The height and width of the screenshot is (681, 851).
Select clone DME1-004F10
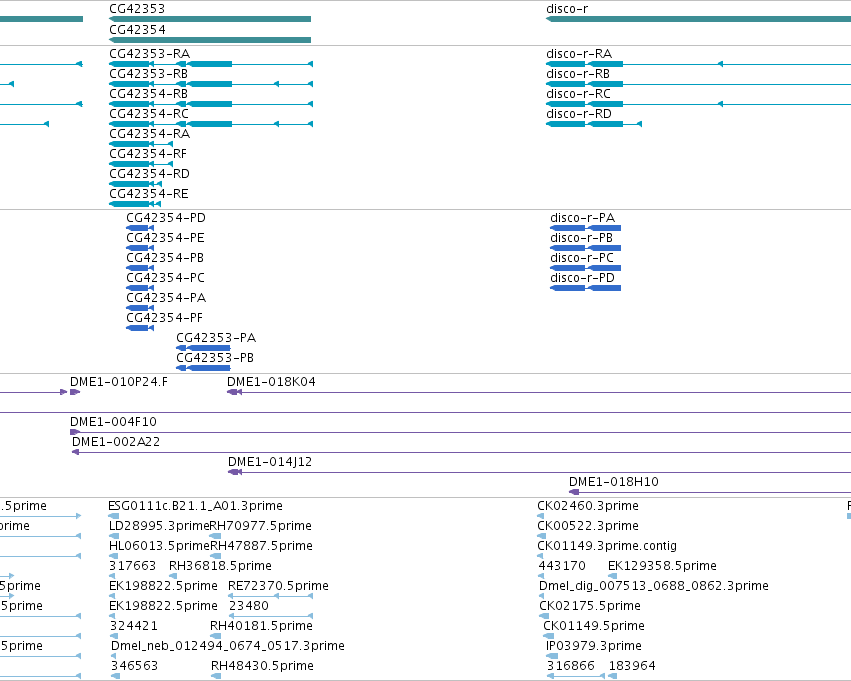point(460,432)
